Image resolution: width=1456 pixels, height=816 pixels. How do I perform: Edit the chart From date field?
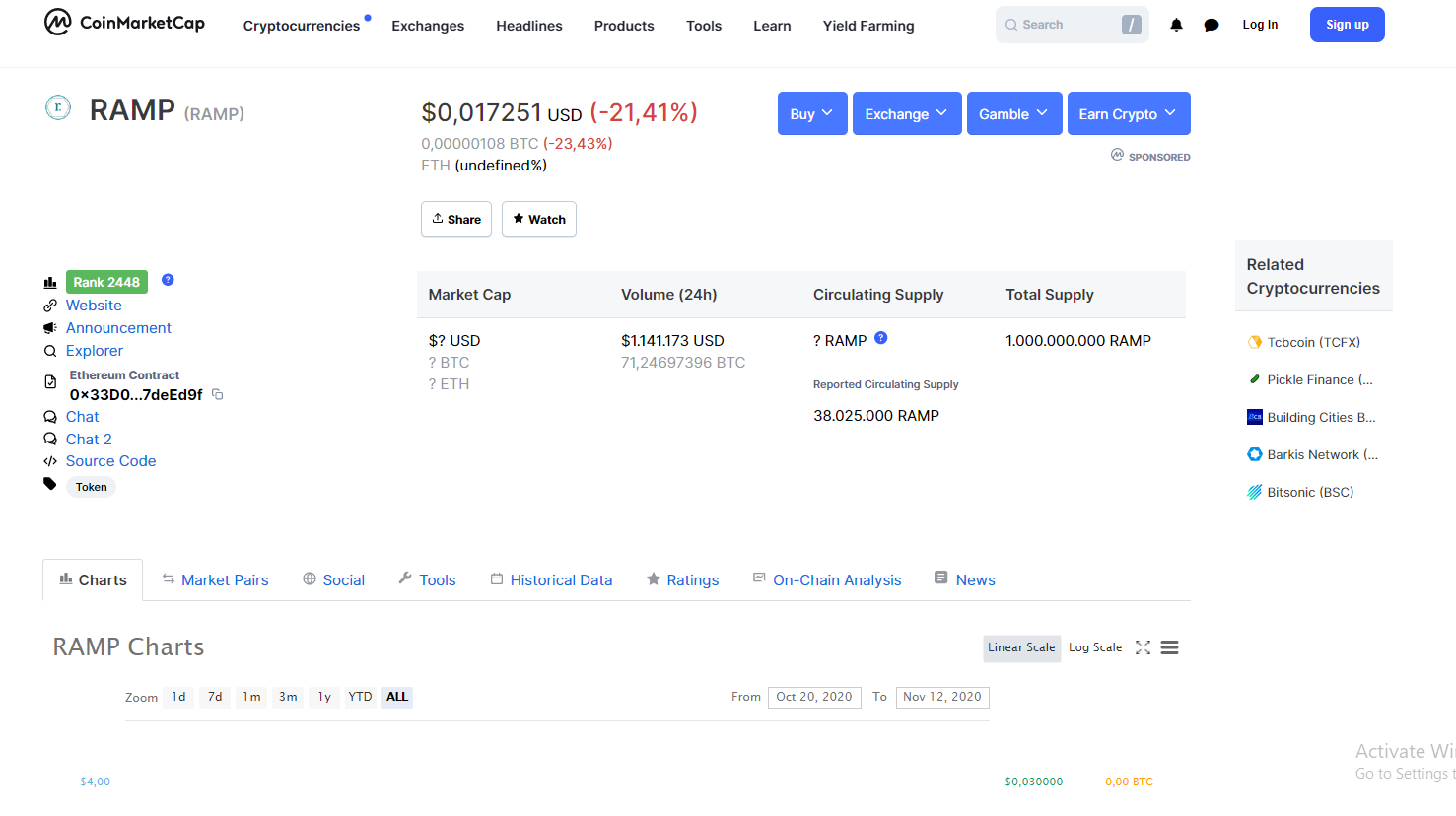pos(814,698)
